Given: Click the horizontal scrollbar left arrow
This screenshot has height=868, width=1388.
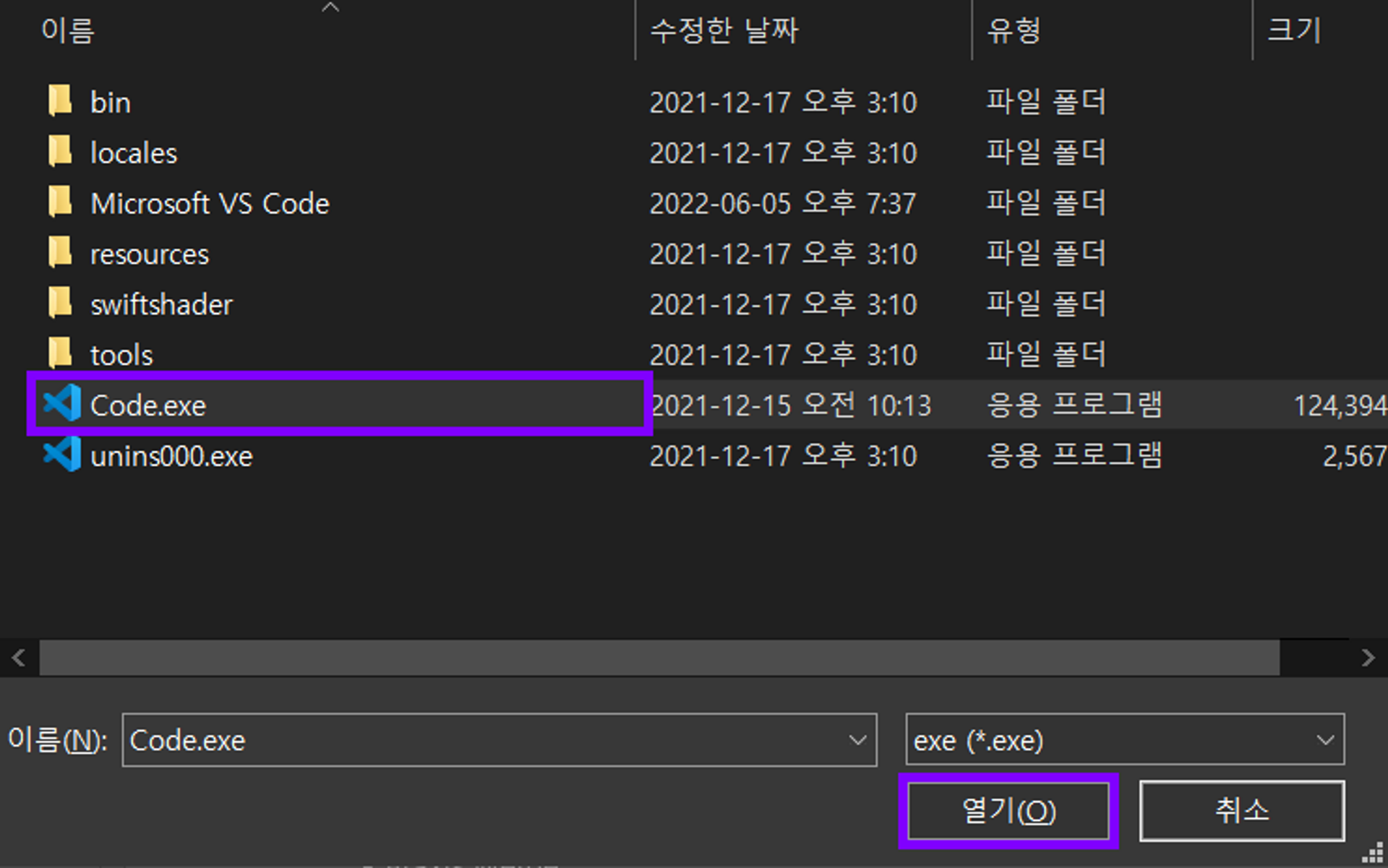Looking at the screenshot, I should pyautogui.click(x=19, y=658).
